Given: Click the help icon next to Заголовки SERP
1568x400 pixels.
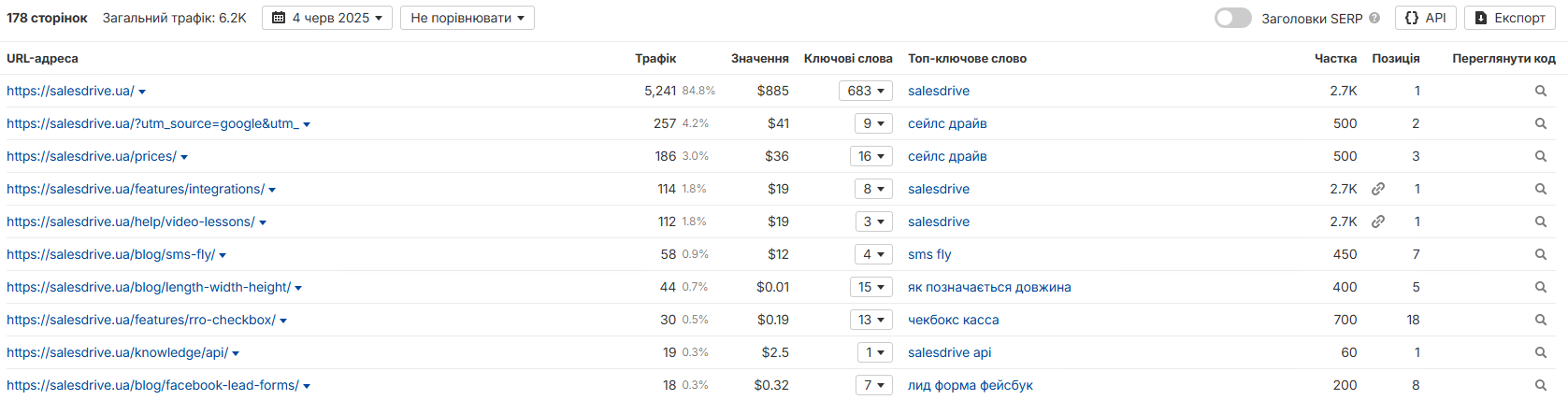Looking at the screenshot, I should click(x=1374, y=18).
